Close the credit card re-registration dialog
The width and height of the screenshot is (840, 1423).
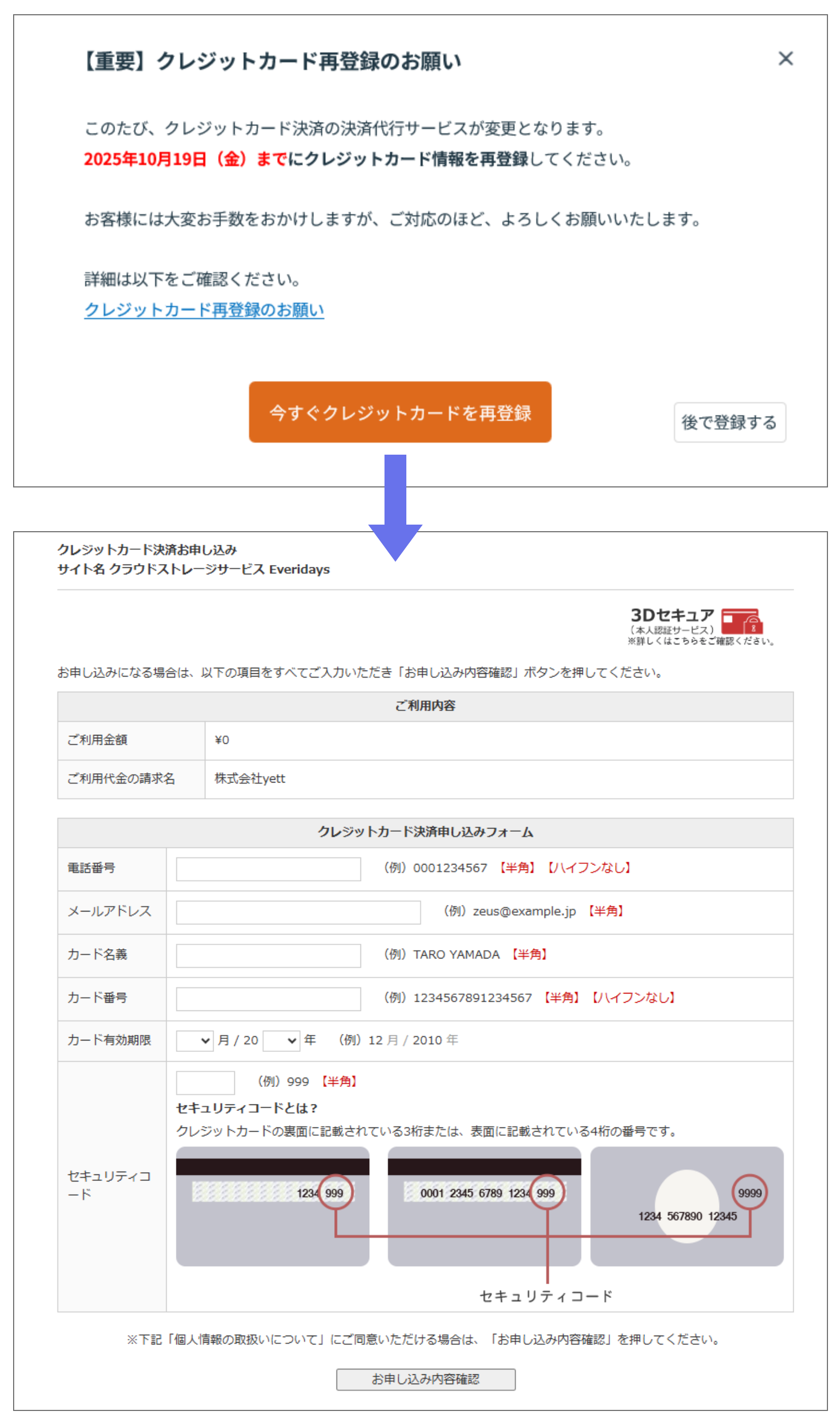pos(785,58)
